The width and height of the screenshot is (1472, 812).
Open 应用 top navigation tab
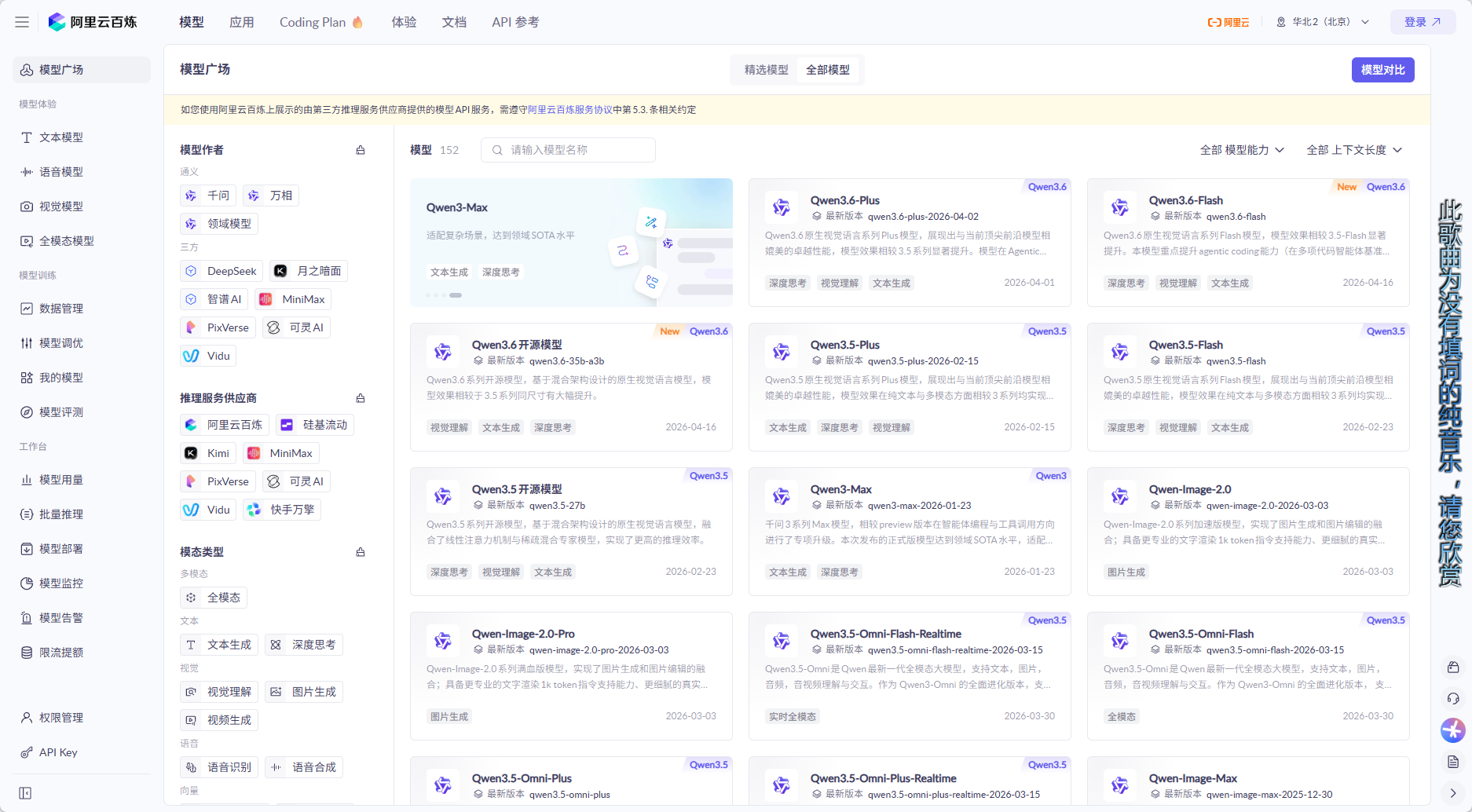(242, 22)
